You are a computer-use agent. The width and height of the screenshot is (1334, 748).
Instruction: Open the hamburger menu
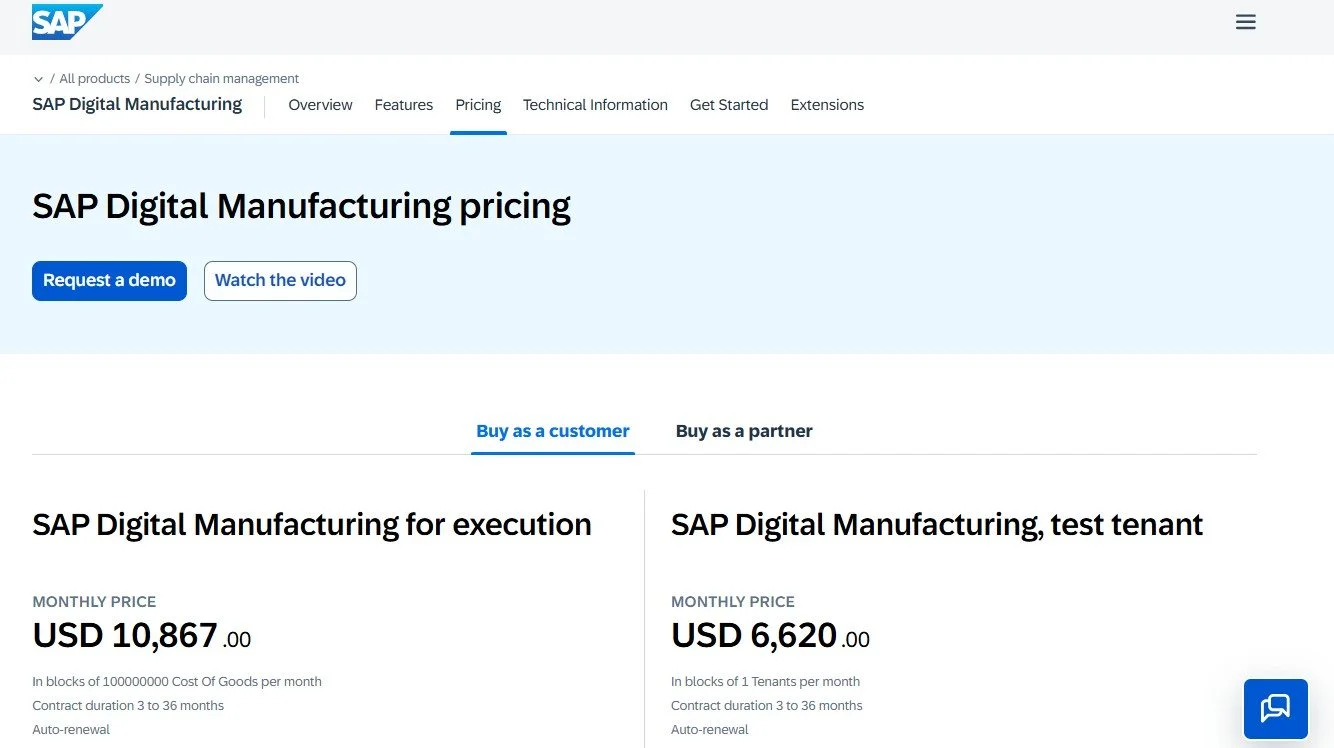pos(1245,22)
